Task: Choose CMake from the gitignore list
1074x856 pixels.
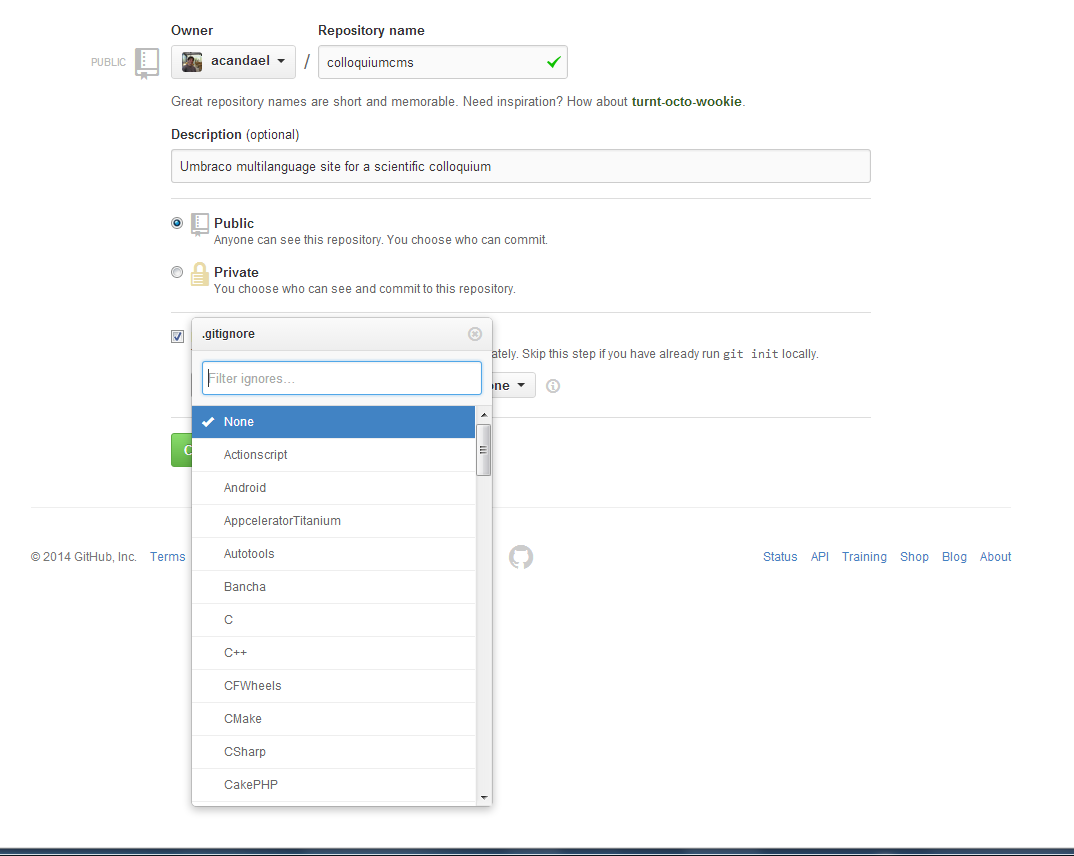Action: [x=334, y=718]
